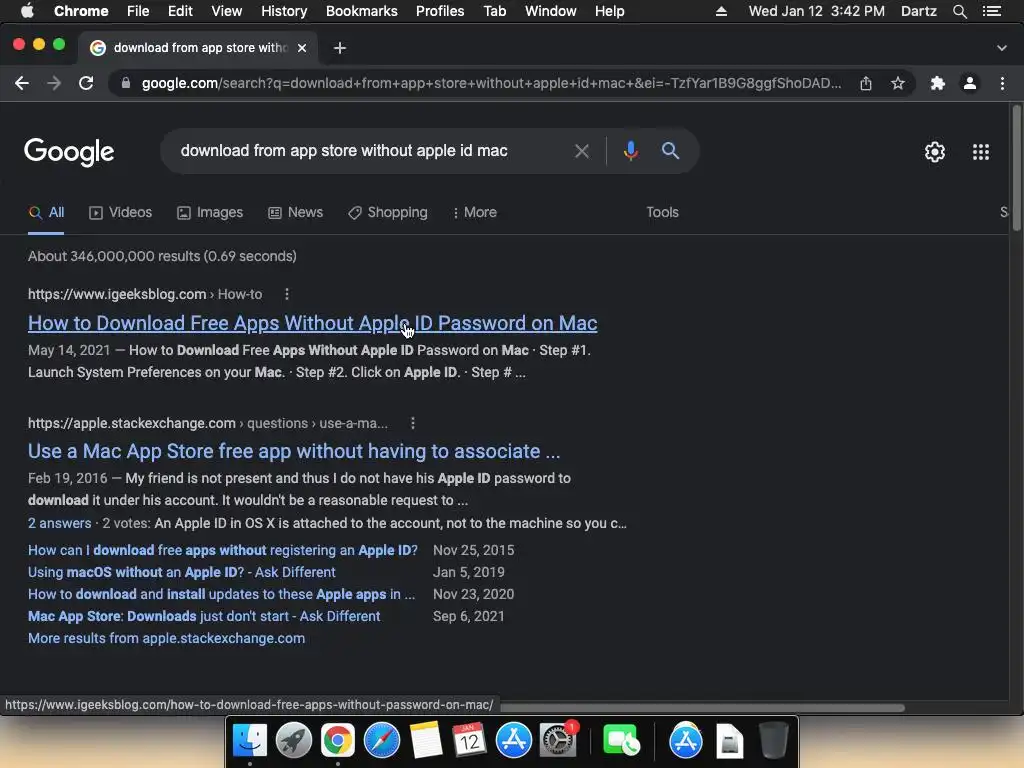The image size is (1024, 768).
Task: Open the History menu
Action: click(284, 11)
